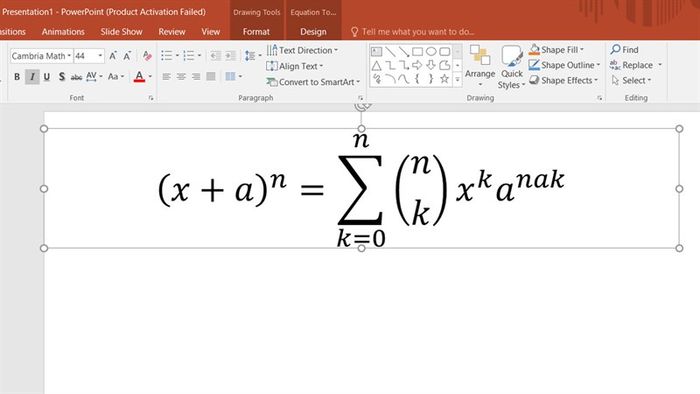Apply Shape Outline color

pyautogui.click(x=534, y=65)
